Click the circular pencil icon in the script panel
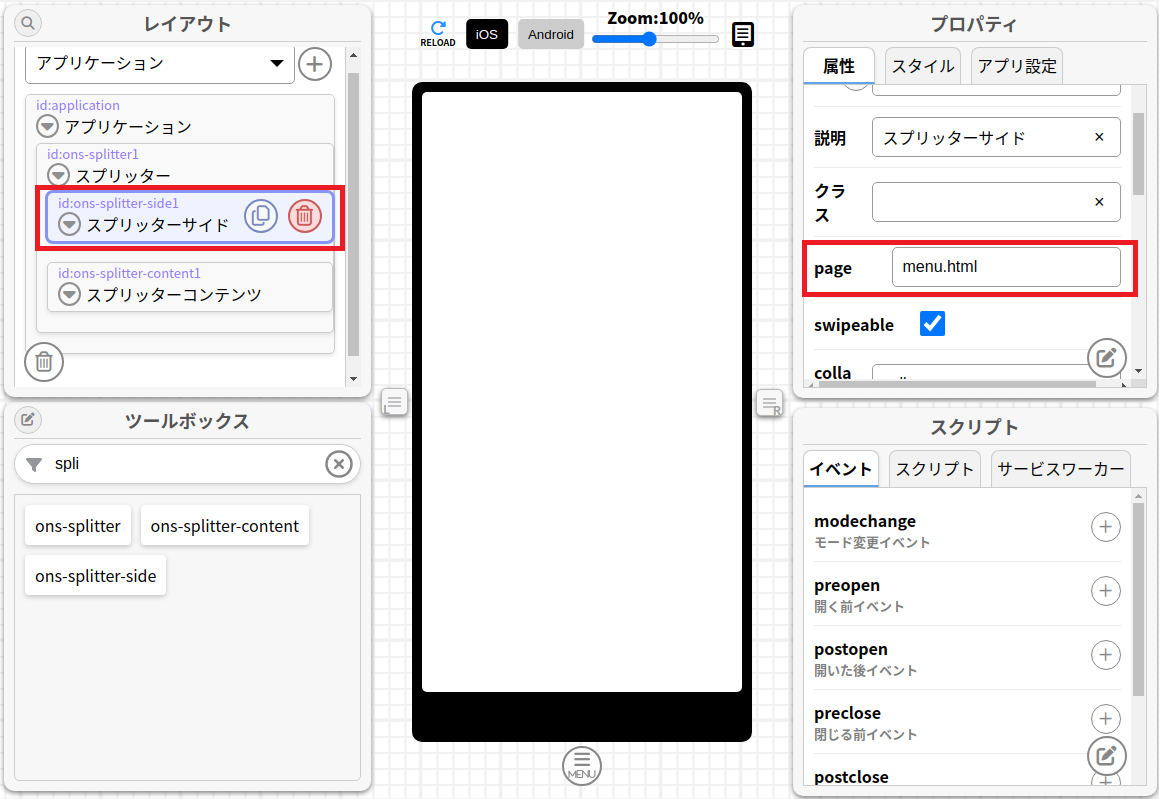The height and width of the screenshot is (799, 1159). [1106, 757]
